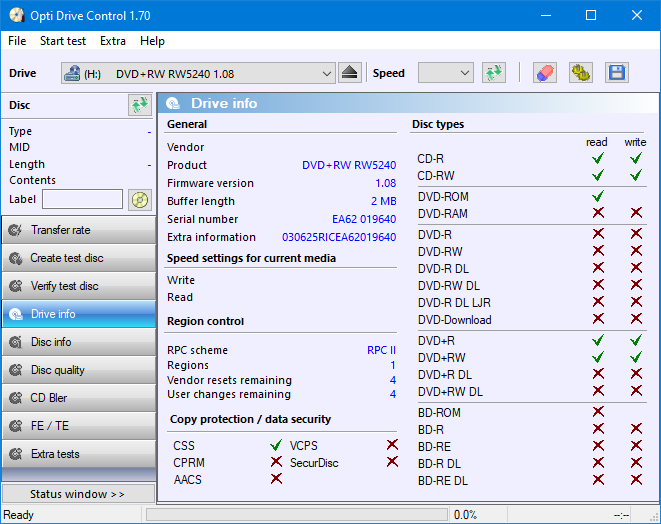Click the SecurDisc unsupported X mark

[392, 462]
